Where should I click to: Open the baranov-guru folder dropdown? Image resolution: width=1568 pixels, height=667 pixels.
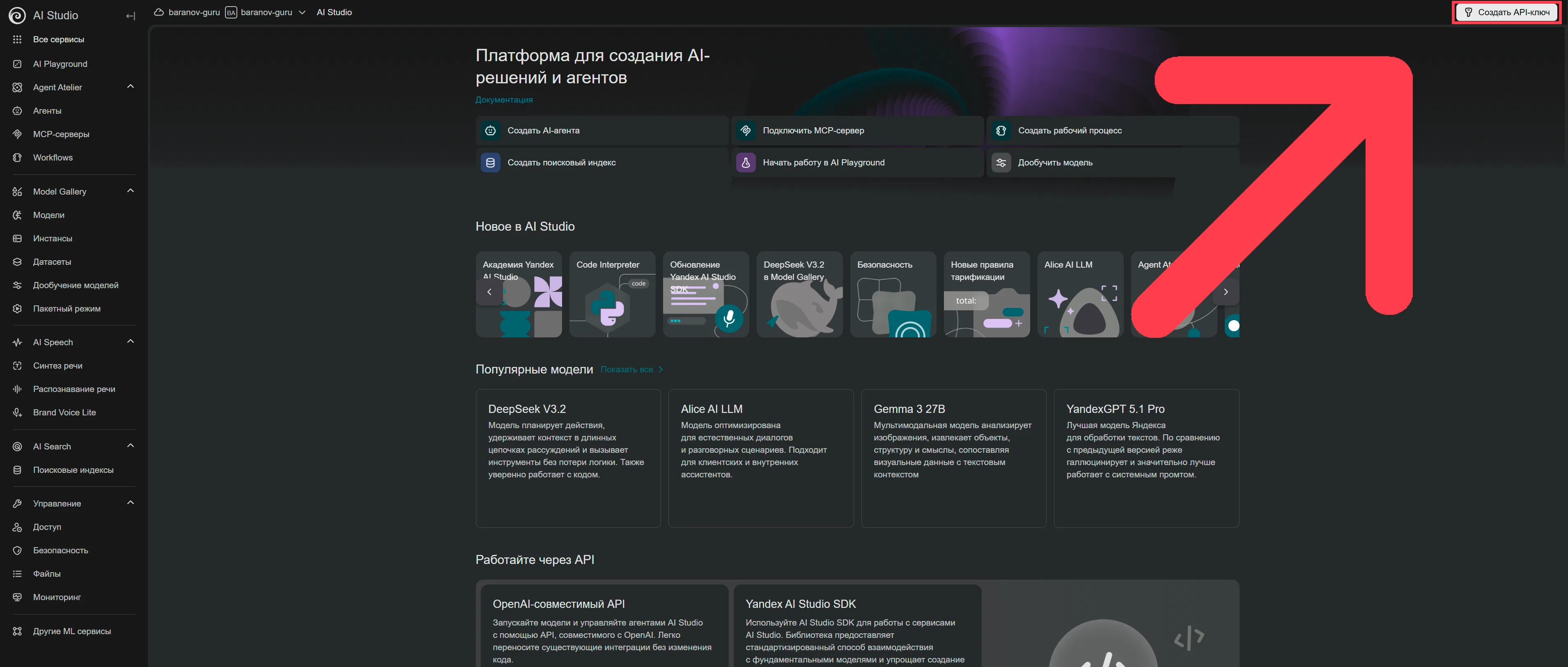(x=302, y=12)
